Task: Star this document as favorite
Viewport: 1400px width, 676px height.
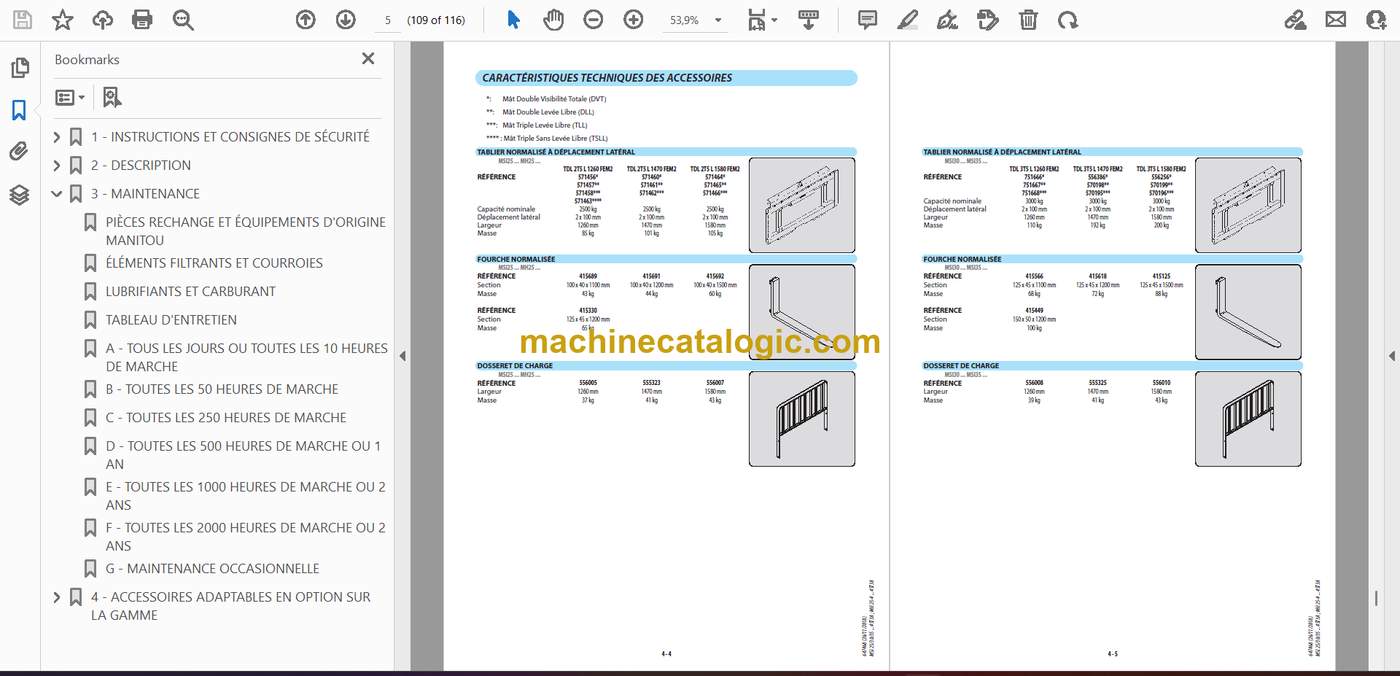Action: tap(62, 20)
